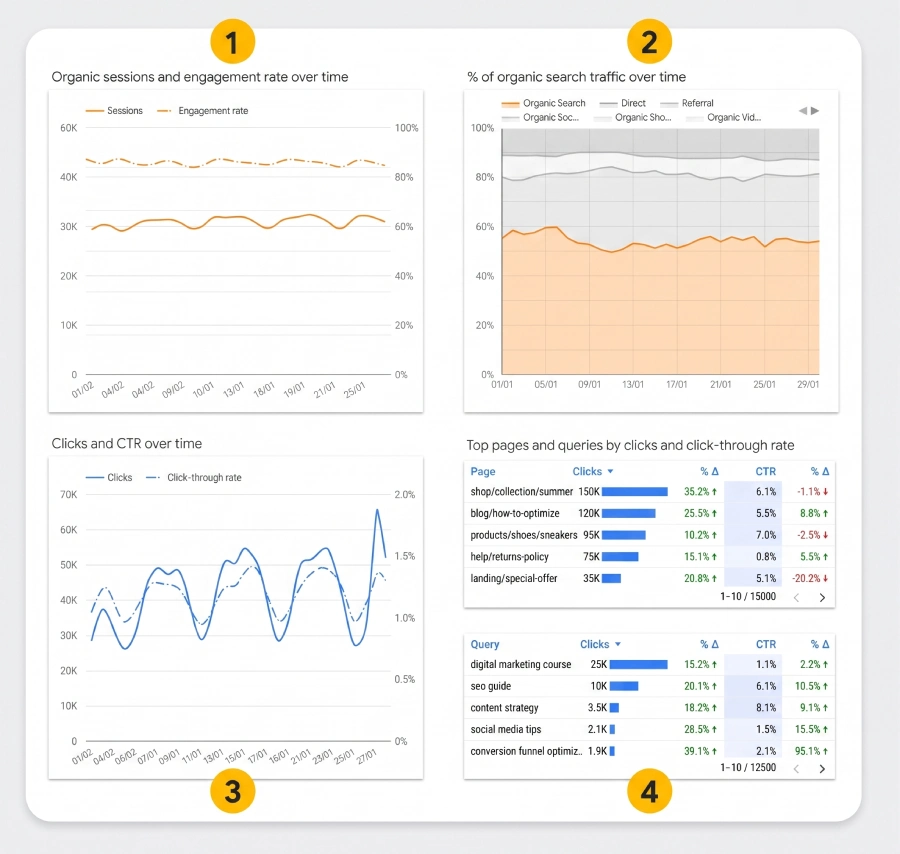
Task: Toggle Engagement rate legend series
Action: [x=203, y=111]
